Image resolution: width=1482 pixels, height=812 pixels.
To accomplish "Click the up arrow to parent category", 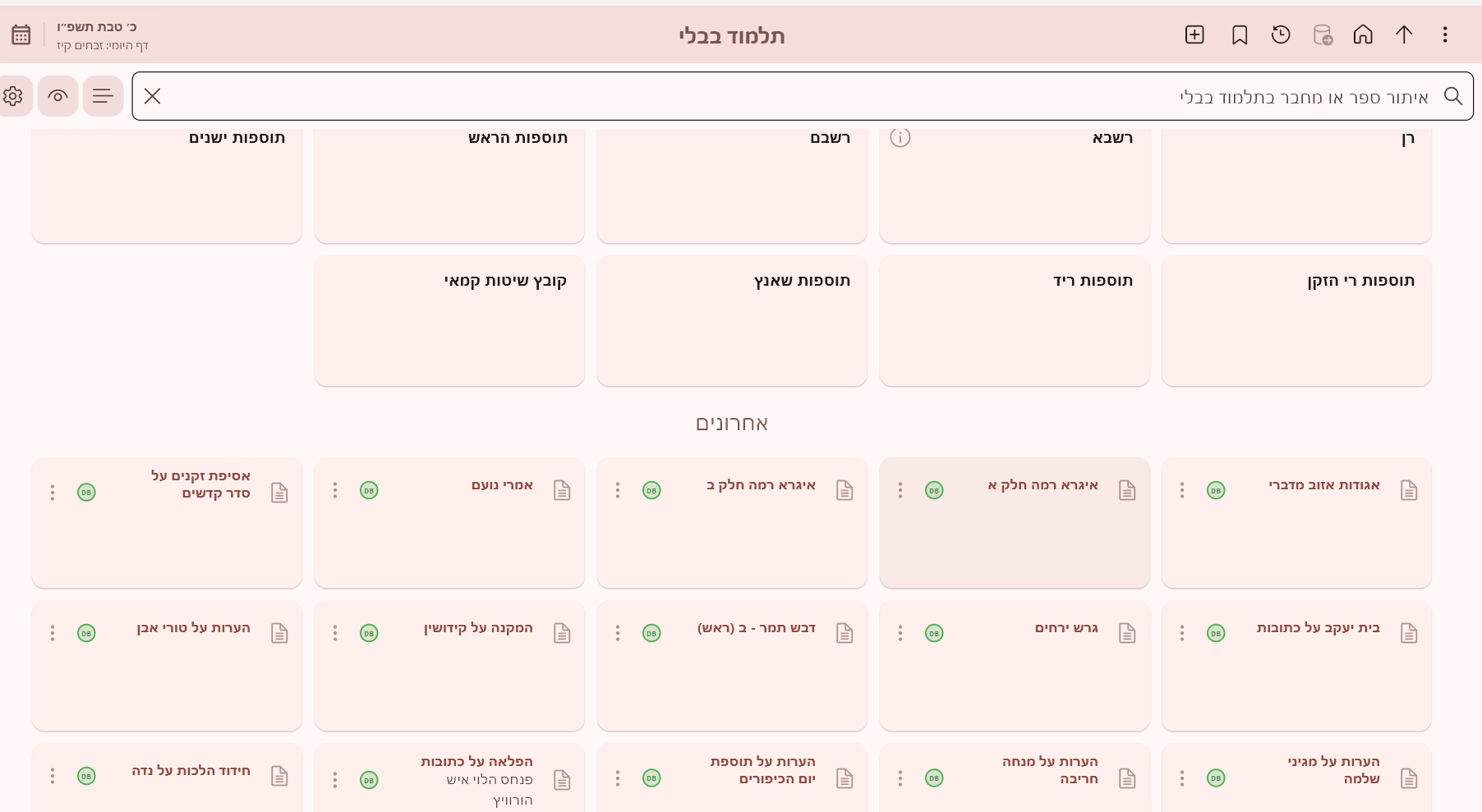I will pos(1404,35).
